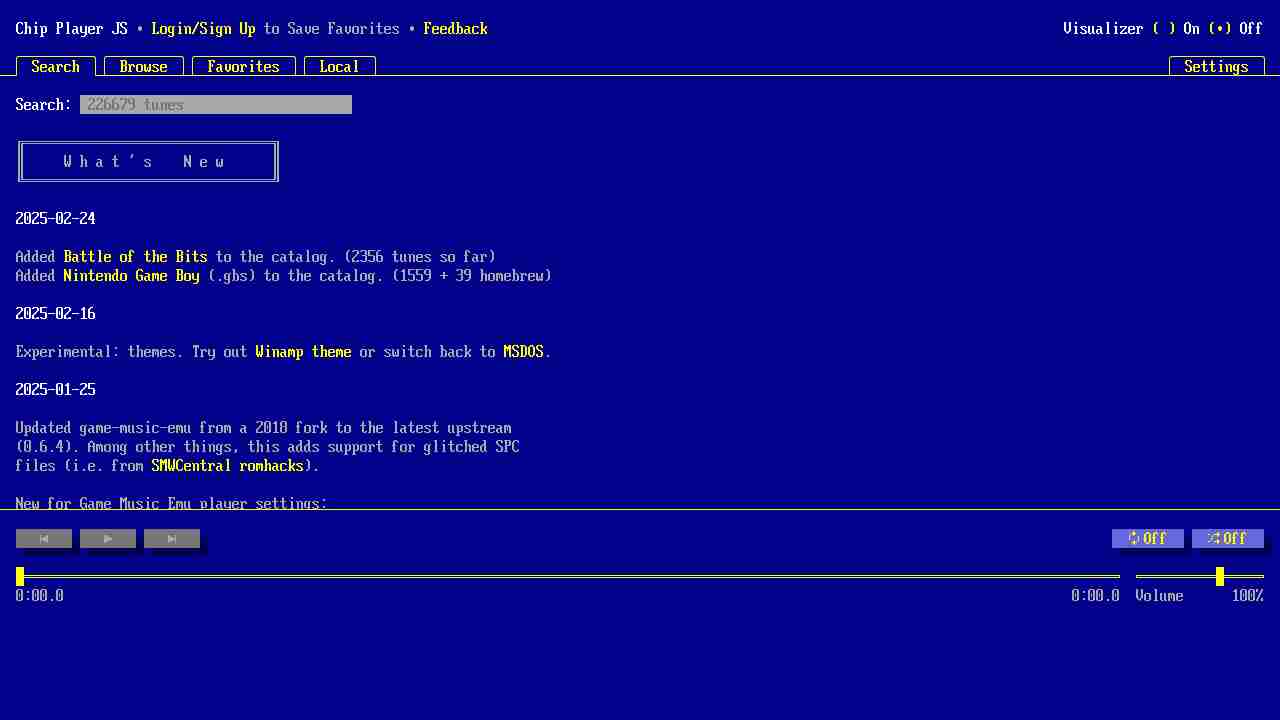Try out the Winamp theme link

[x=304, y=352]
